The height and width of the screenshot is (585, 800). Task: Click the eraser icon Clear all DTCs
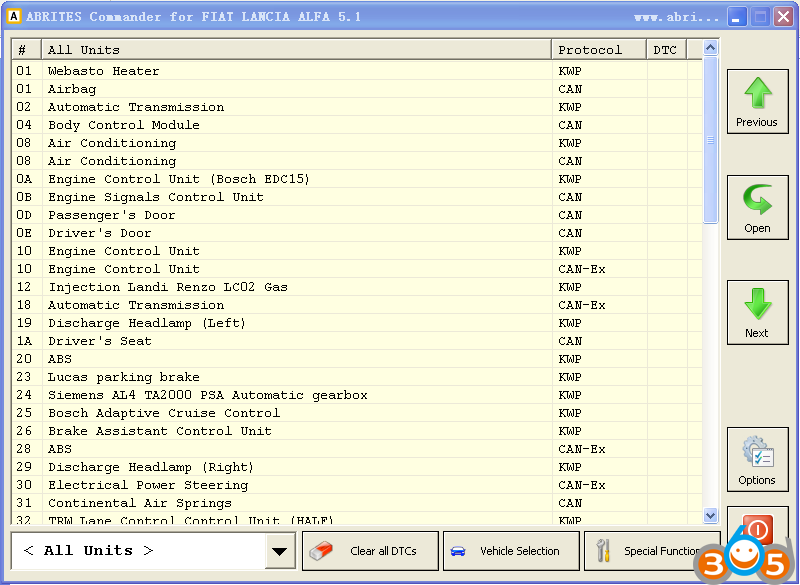[371, 551]
